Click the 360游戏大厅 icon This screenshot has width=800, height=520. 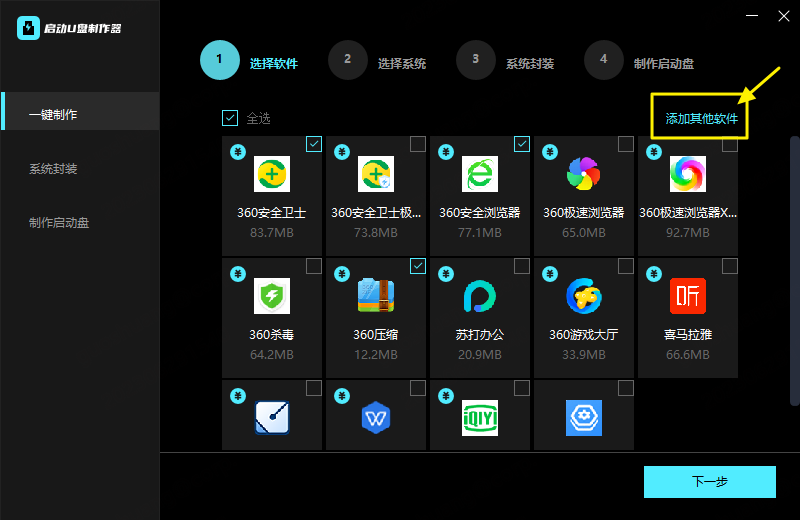[x=584, y=296]
